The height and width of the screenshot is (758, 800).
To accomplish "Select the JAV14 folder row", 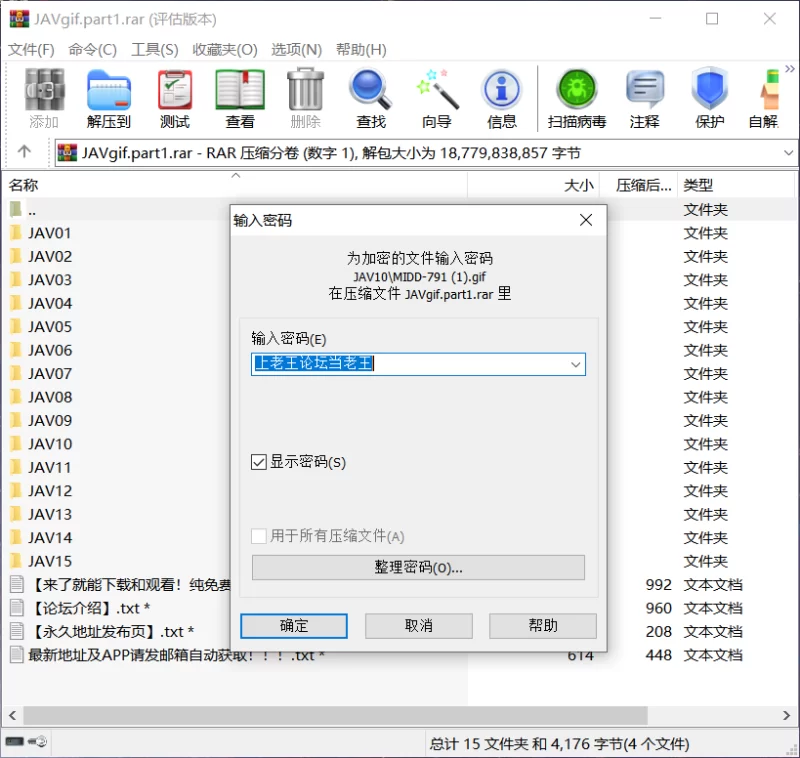I will pos(49,538).
